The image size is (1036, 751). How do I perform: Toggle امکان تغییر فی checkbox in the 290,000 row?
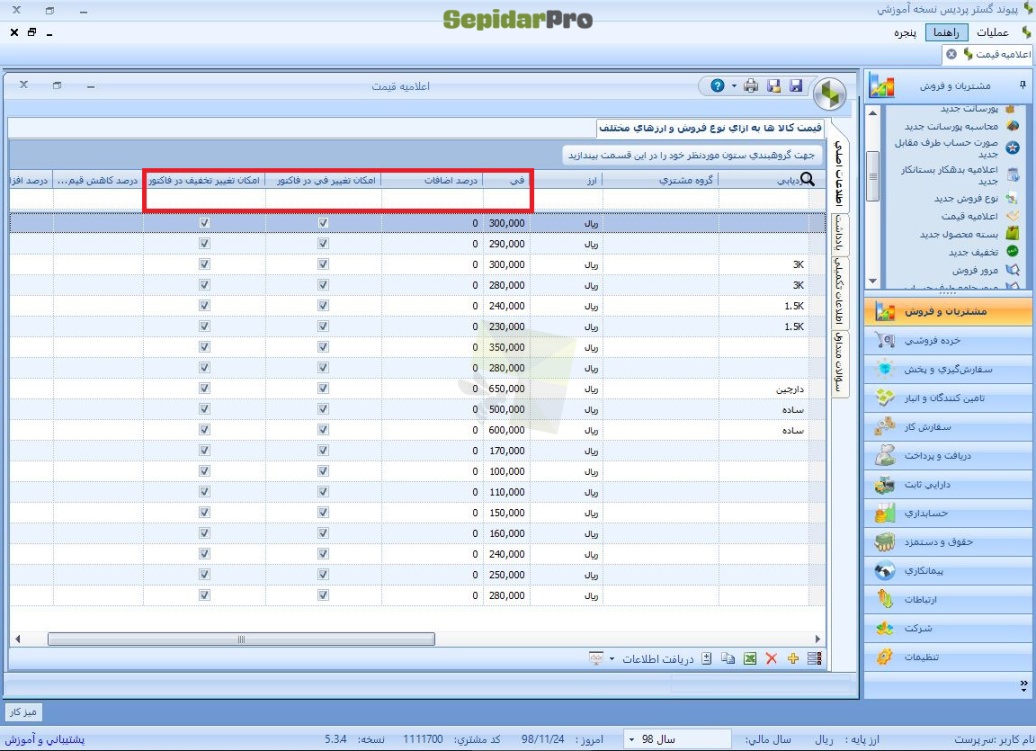[323, 244]
